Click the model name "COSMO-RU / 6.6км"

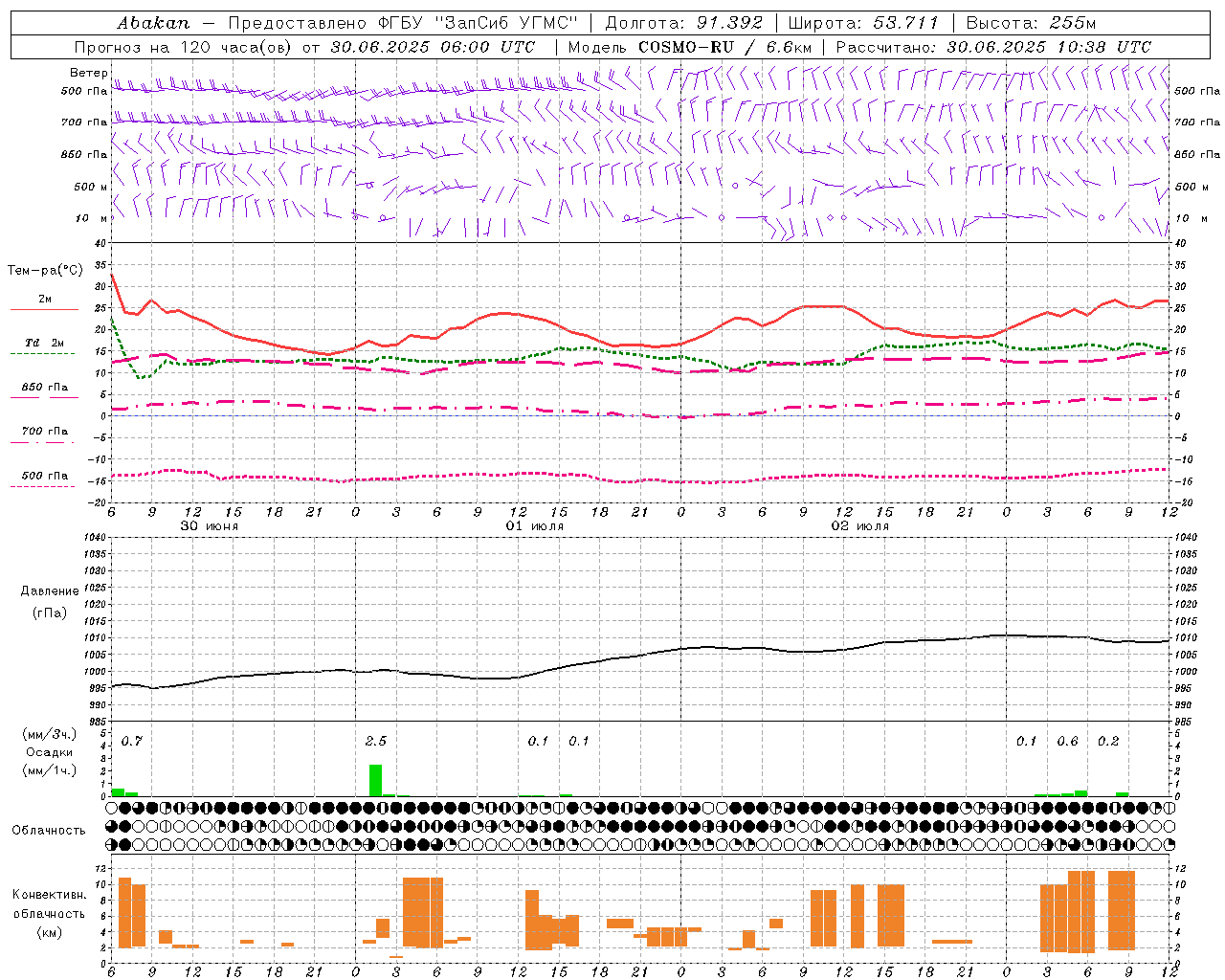tap(725, 47)
